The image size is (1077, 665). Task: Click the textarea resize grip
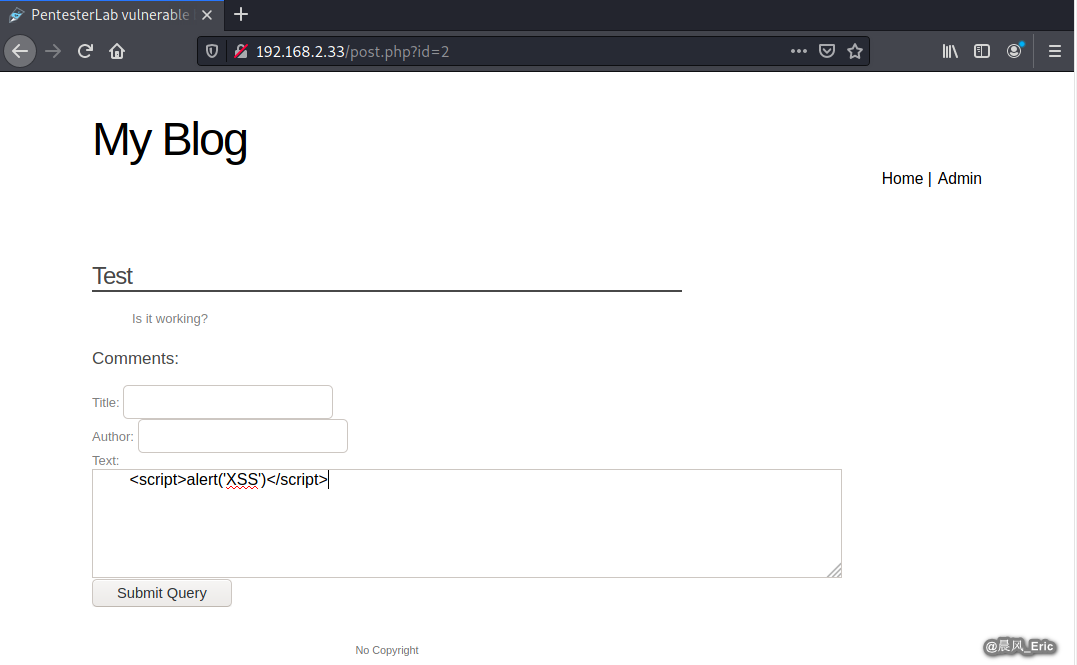pos(834,570)
